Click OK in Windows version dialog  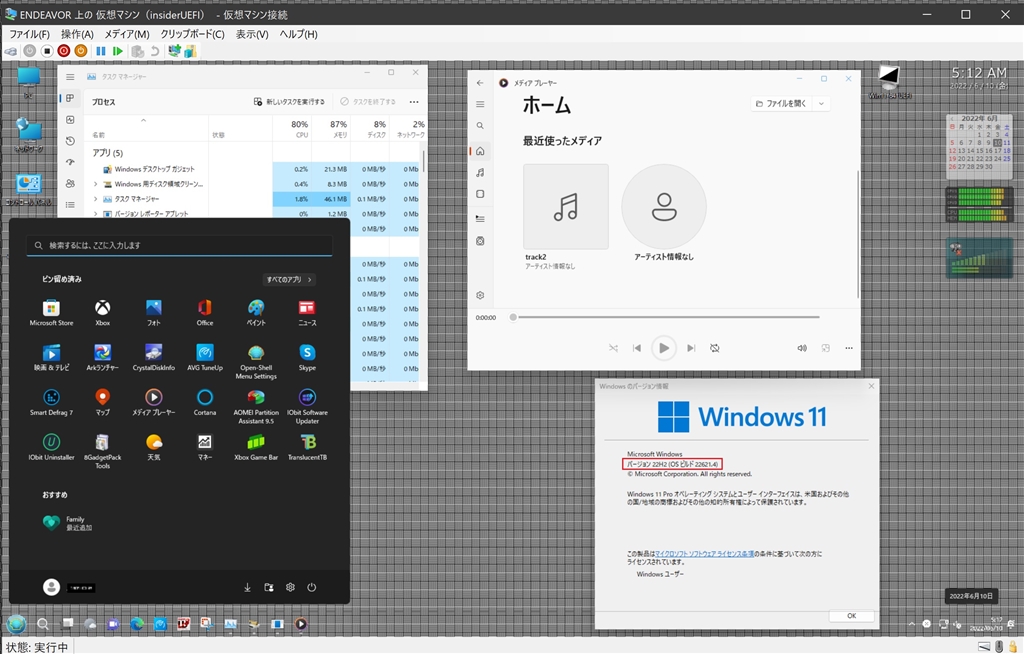[851, 616]
